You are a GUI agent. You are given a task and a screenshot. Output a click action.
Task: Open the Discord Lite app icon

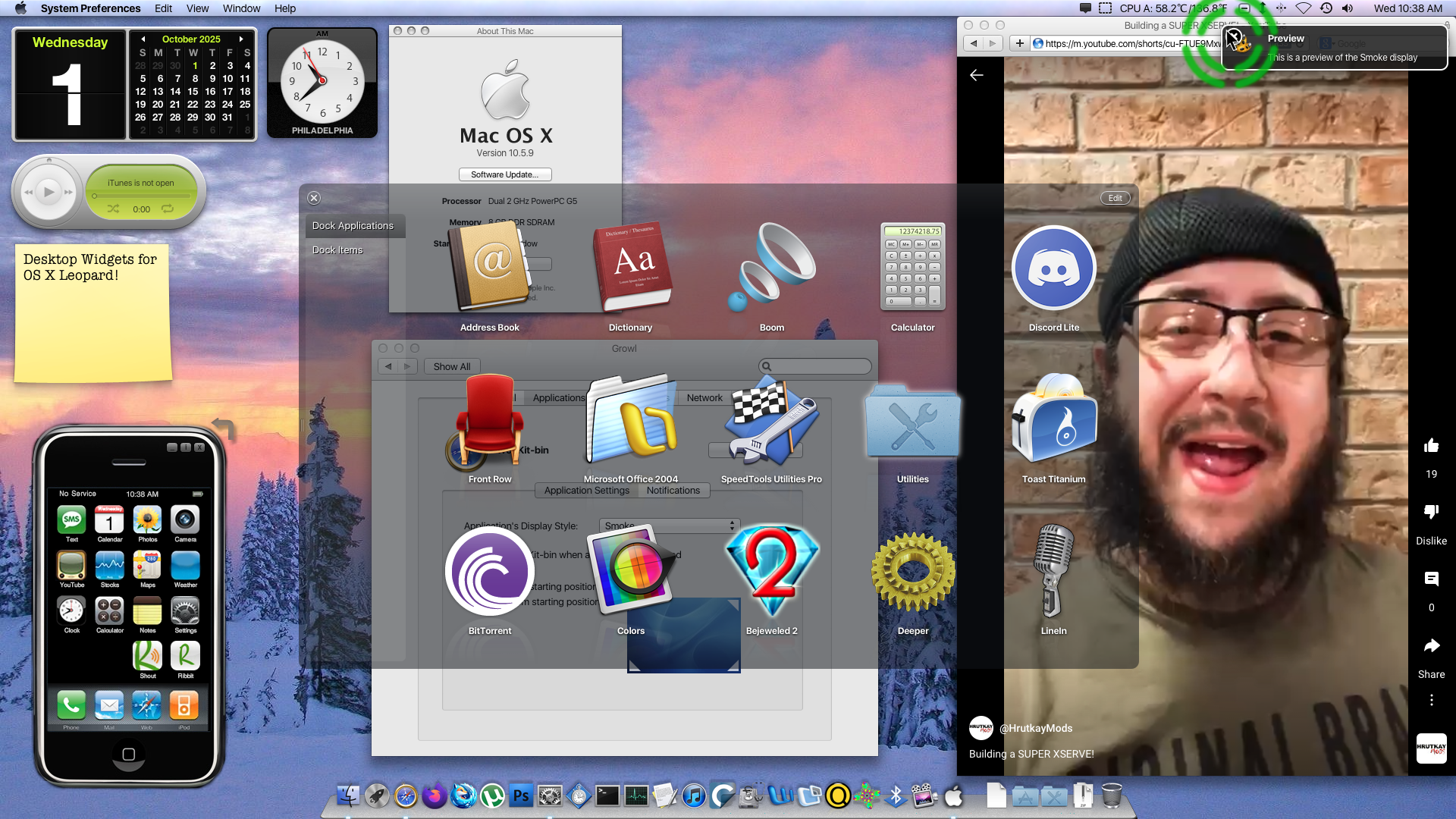(1053, 268)
